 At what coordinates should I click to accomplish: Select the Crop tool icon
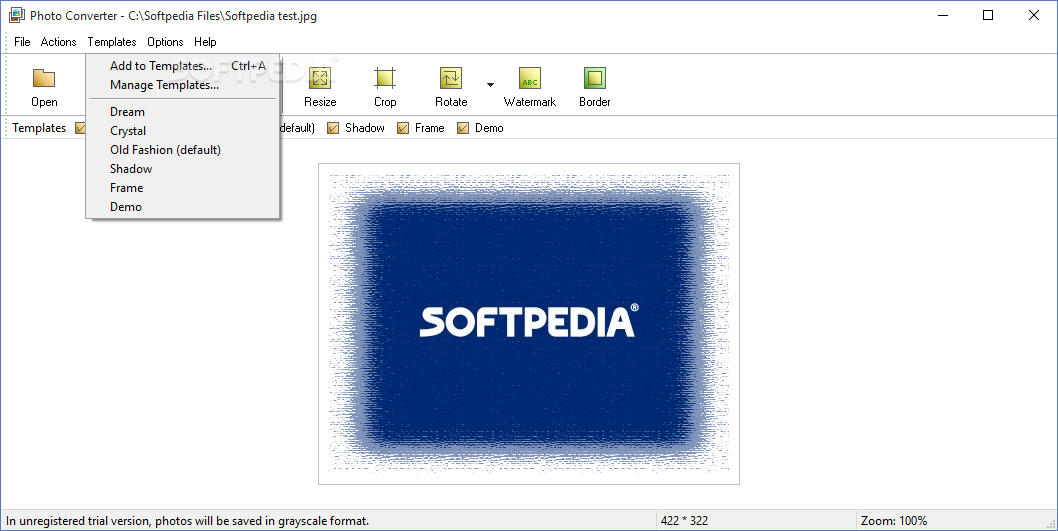(x=385, y=78)
